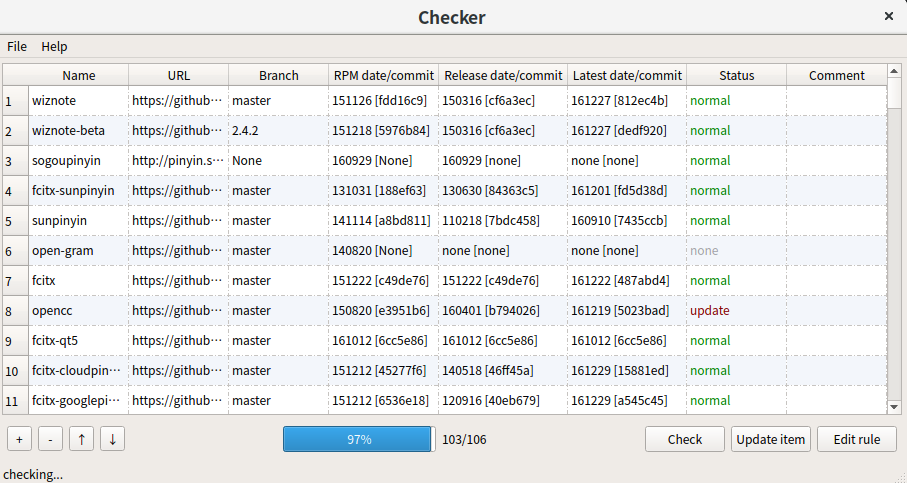
Task: Start checking with the Check button
Action: pyautogui.click(x=685, y=439)
